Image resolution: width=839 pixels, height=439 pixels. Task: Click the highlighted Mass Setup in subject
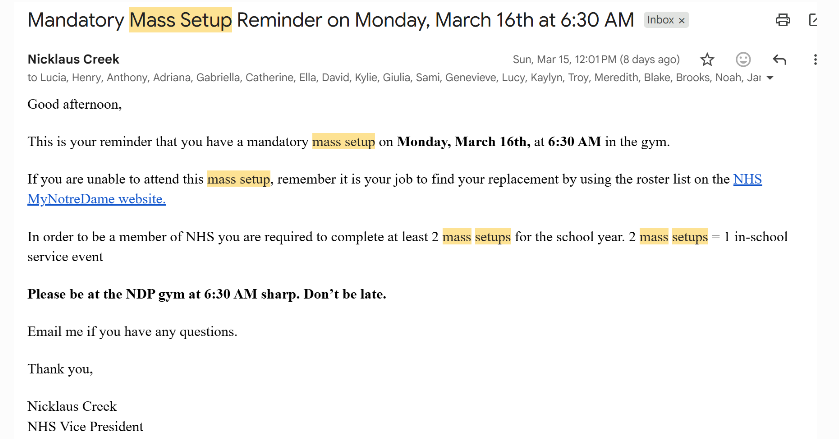click(x=180, y=19)
